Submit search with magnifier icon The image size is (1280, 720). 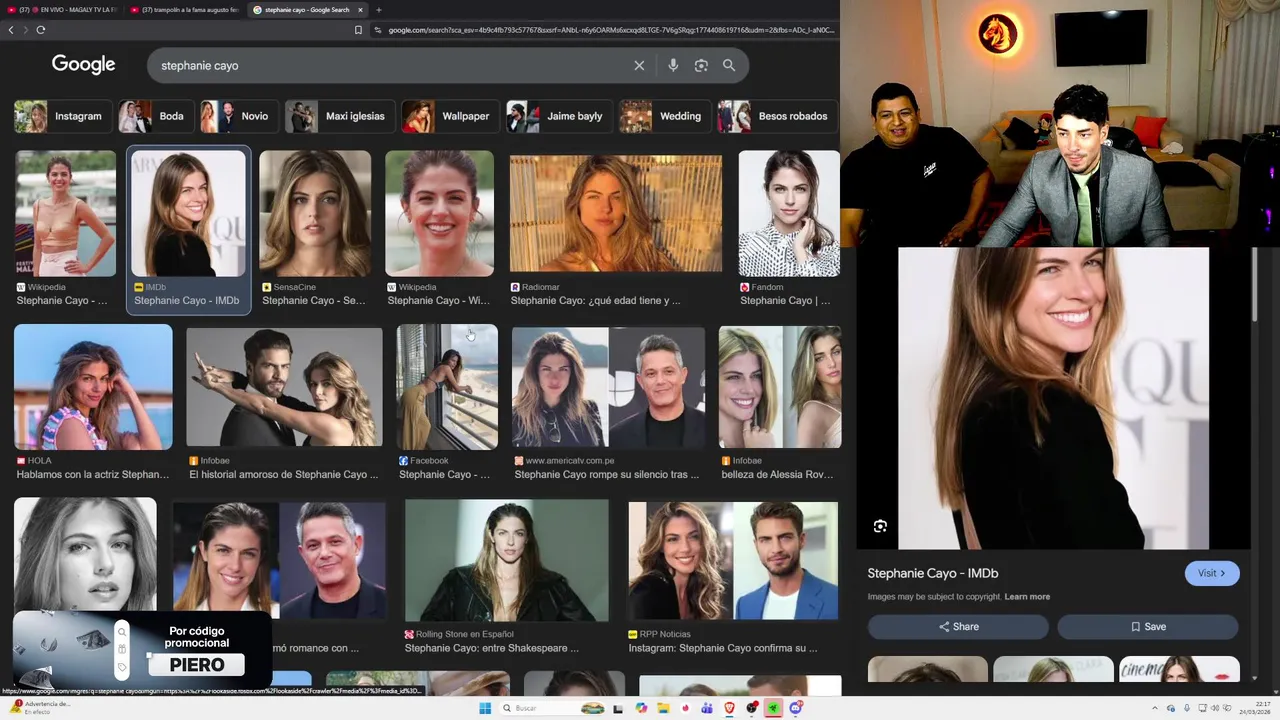click(x=729, y=65)
